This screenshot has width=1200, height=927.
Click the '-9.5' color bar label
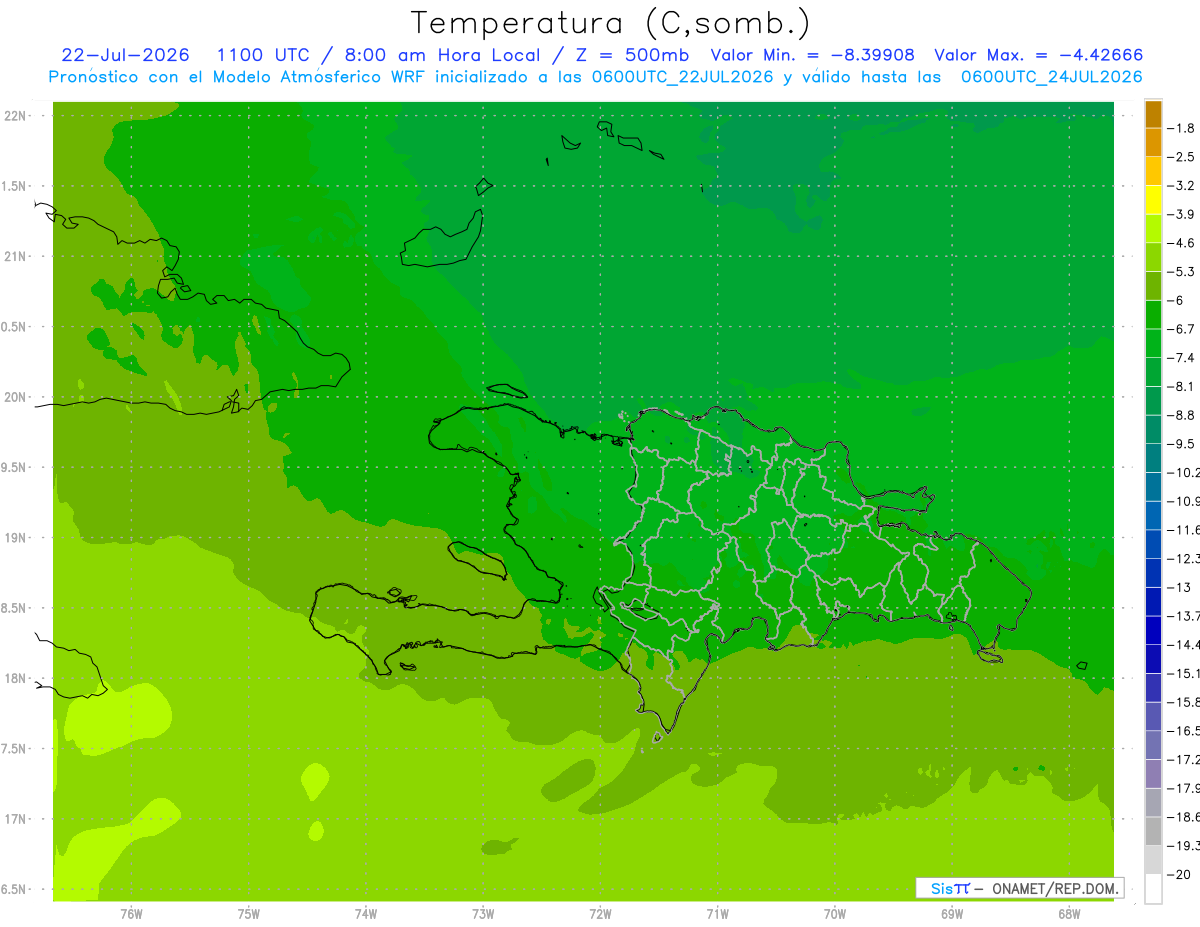pos(1180,444)
